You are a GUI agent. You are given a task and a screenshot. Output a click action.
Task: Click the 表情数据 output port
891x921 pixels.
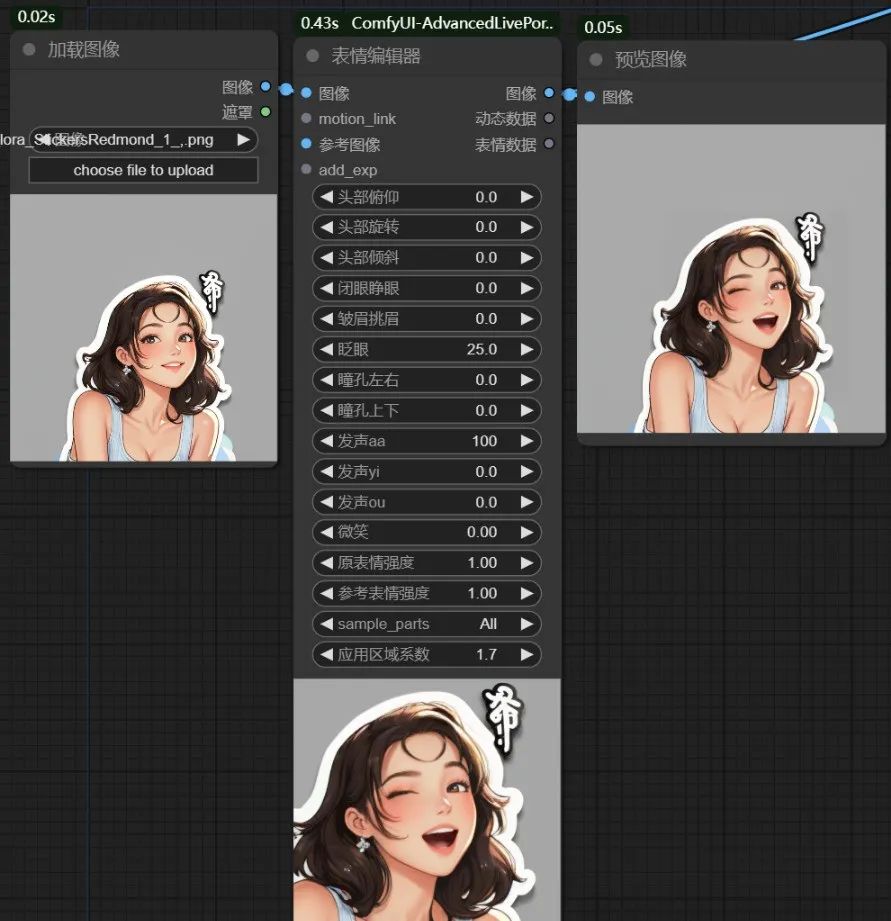(x=549, y=143)
